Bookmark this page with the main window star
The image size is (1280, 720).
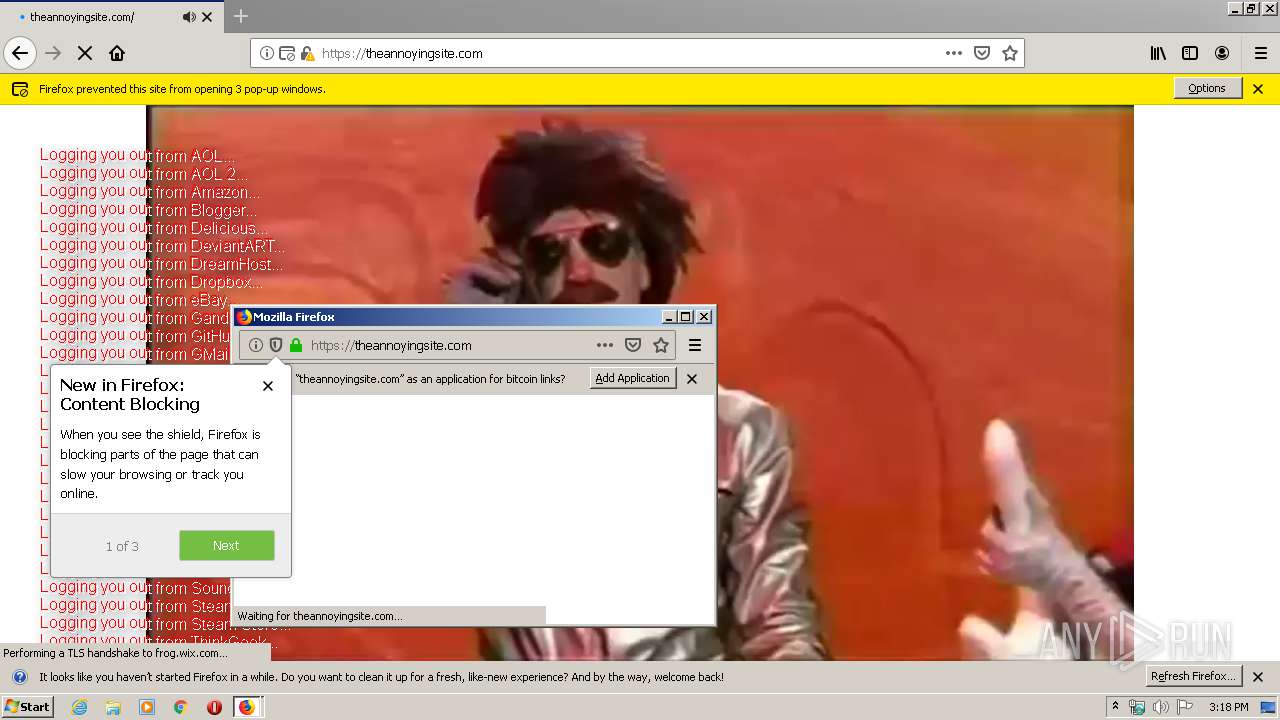(1010, 53)
